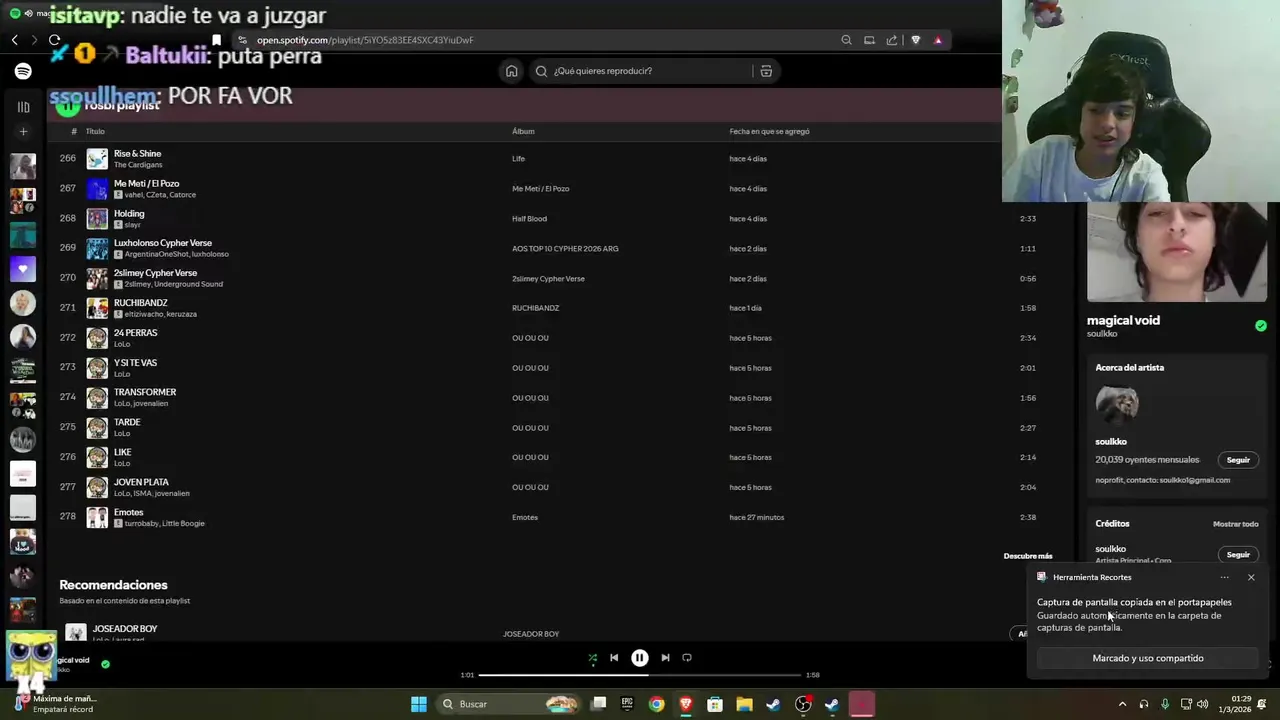Click the 'Marcado y uso compartido' button
The image size is (1280, 720).
[x=1148, y=658]
